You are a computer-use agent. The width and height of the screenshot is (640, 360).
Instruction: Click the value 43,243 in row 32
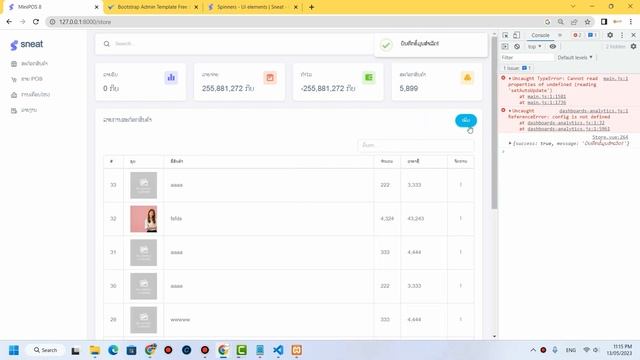[416, 219]
